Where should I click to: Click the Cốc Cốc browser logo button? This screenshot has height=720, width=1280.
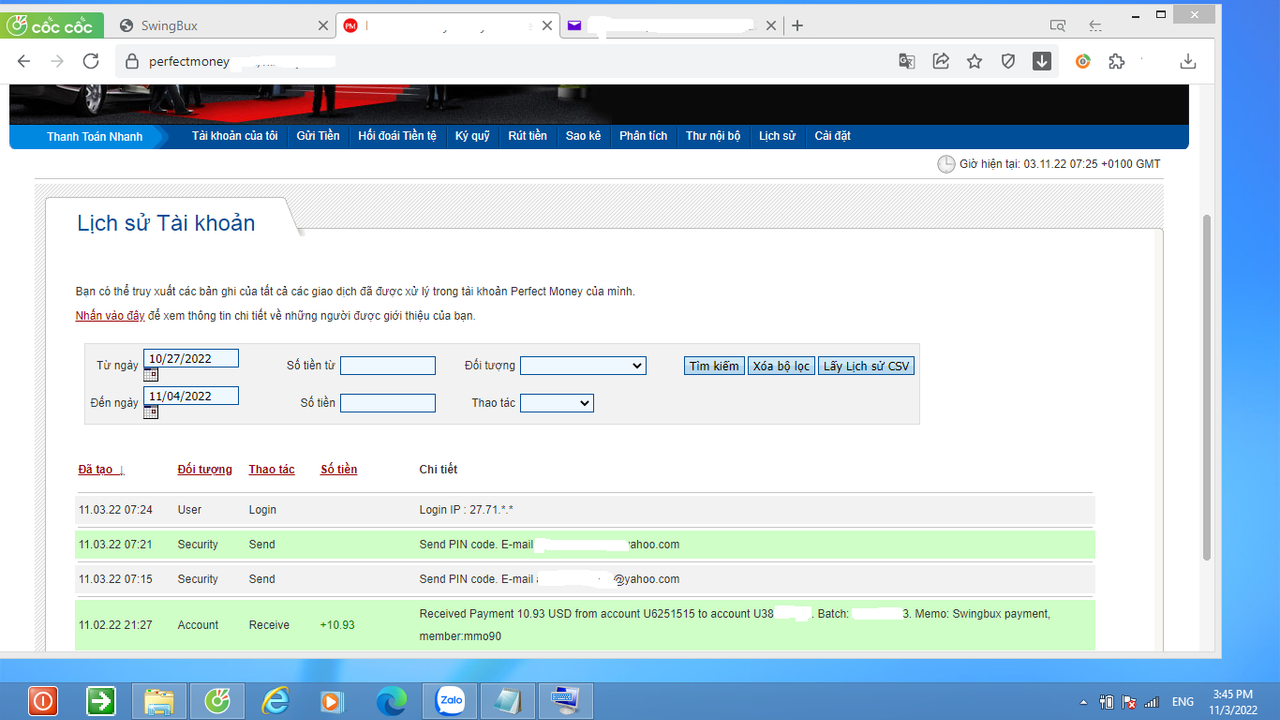click(50, 26)
